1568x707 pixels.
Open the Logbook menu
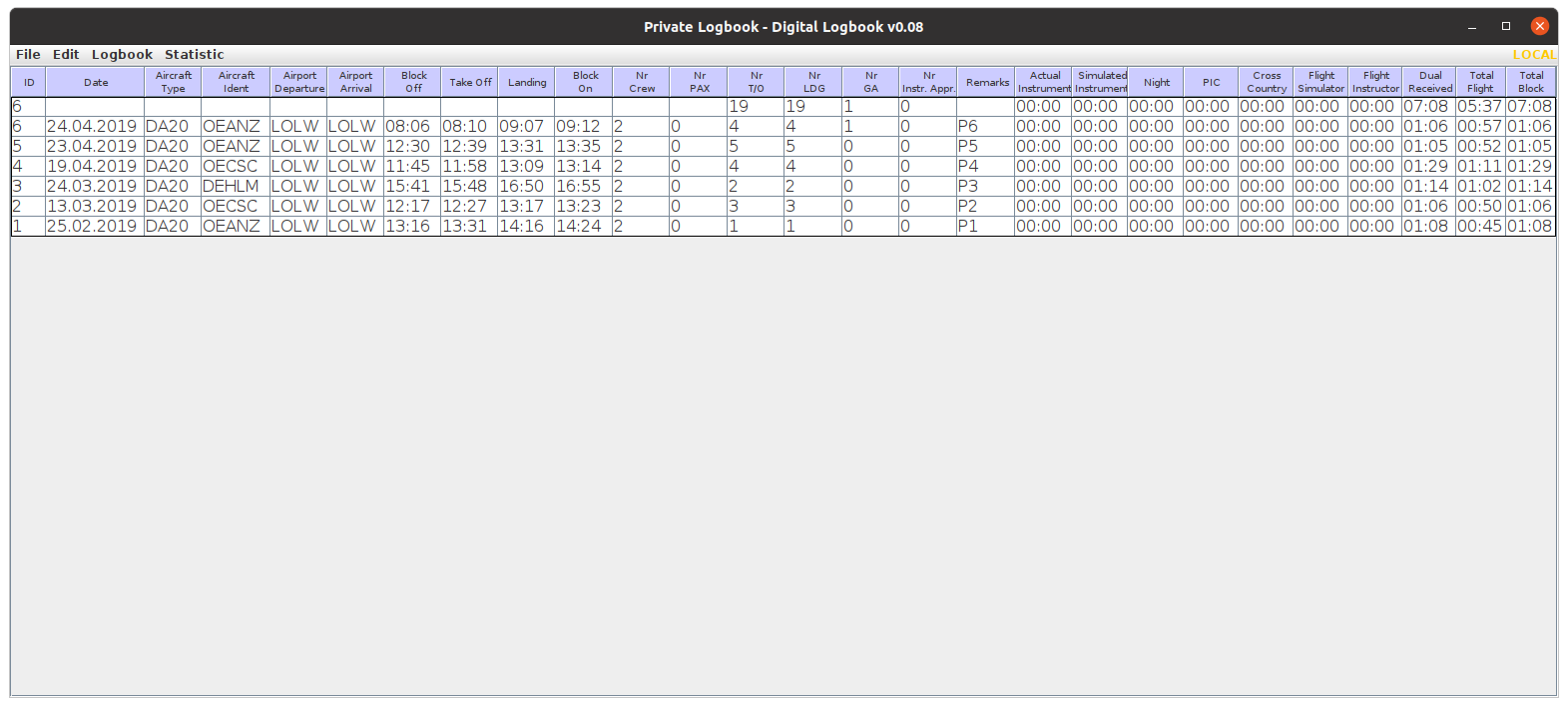(x=122, y=55)
